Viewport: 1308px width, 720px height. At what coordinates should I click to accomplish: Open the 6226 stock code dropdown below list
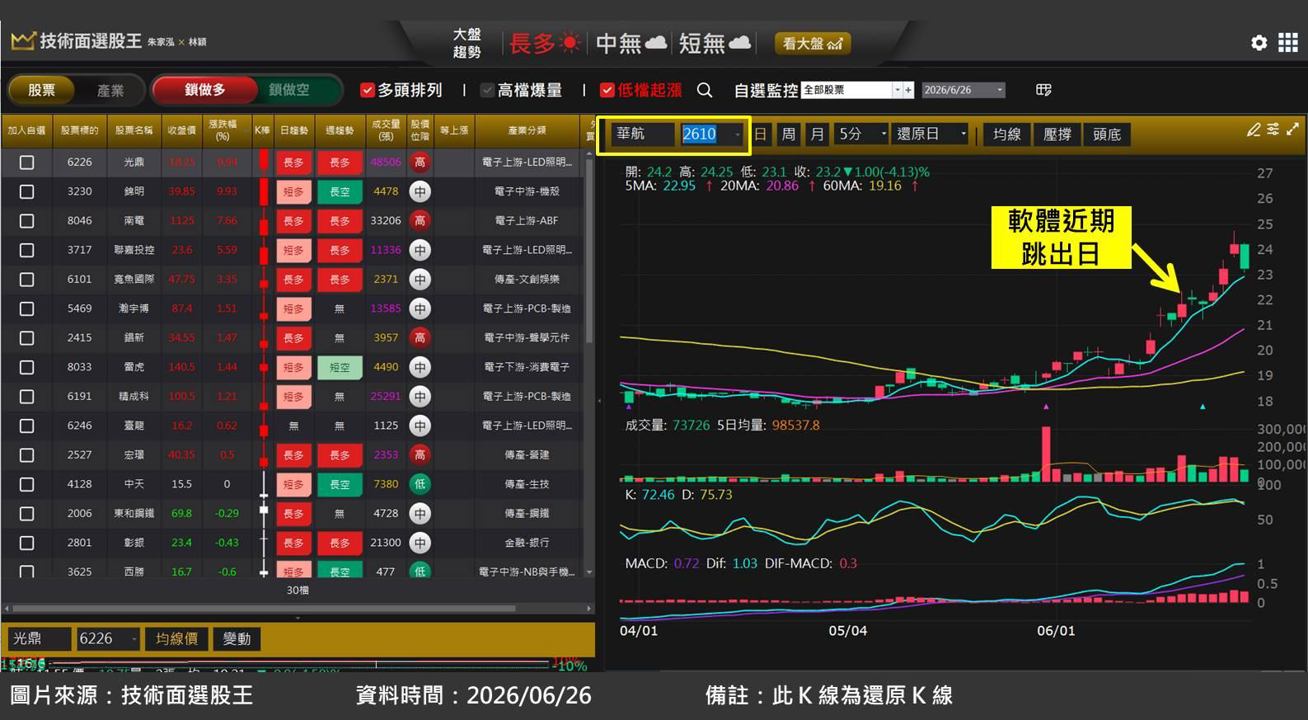click(133, 639)
